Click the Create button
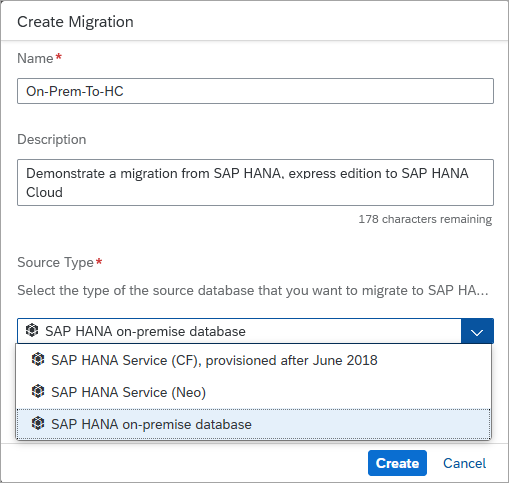509x483 pixels. pyautogui.click(x=397, y=463)
